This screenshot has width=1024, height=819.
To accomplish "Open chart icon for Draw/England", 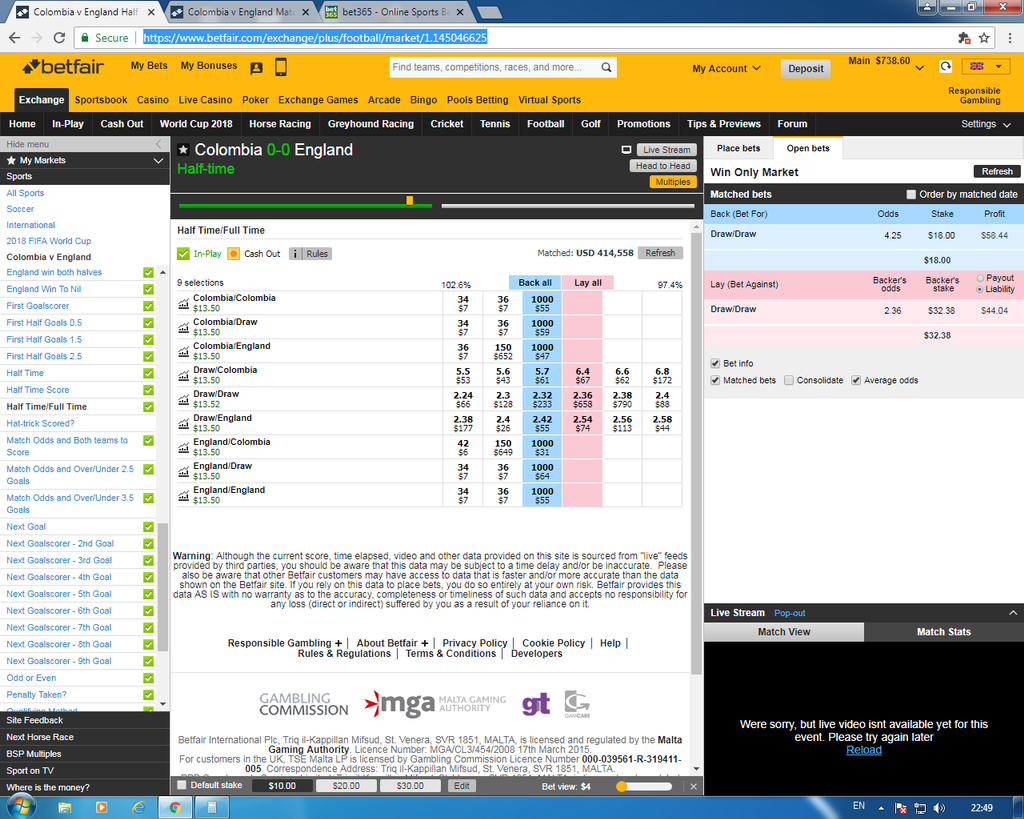I will point(184,423).
